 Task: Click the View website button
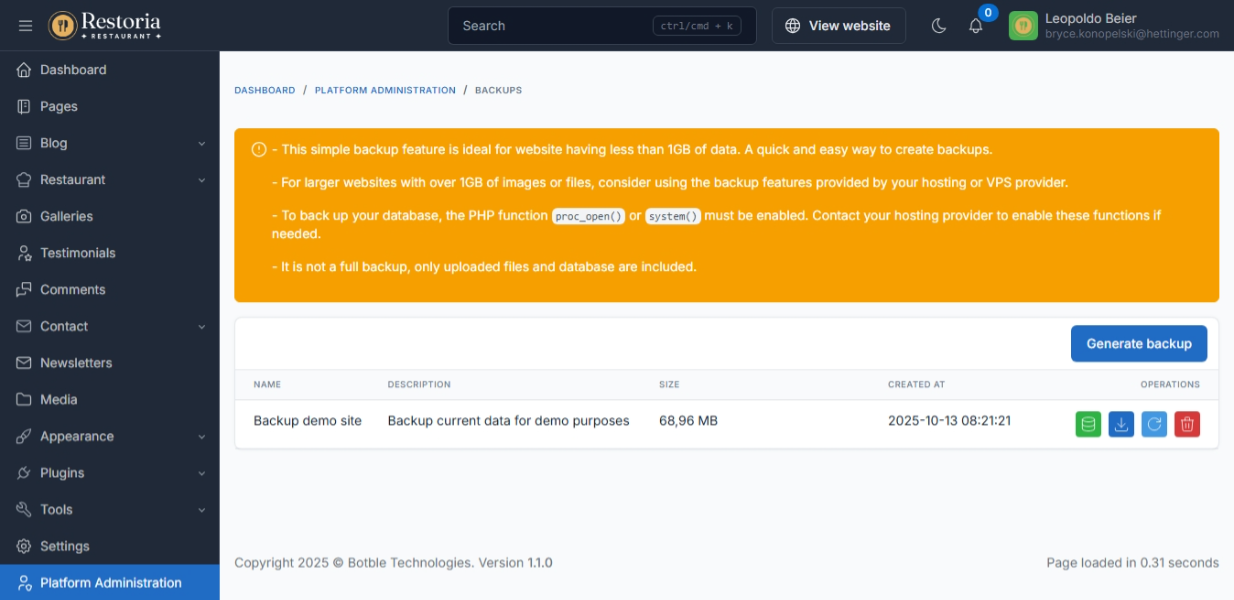[x=838, y=26]
